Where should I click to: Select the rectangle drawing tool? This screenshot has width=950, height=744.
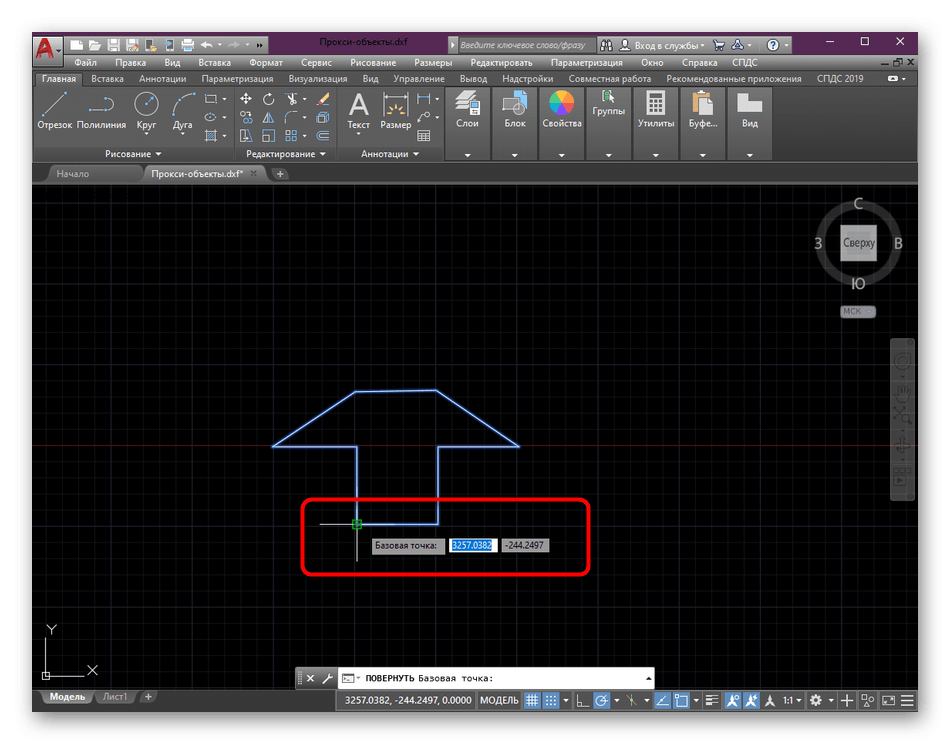tap(210, 99)
